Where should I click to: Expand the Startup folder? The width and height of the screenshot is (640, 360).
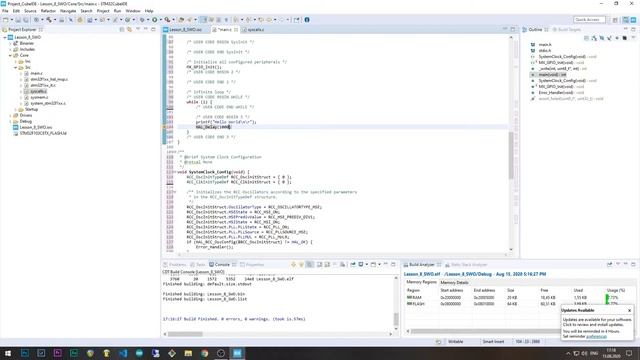pyautogui.click(x=16, y=109)
